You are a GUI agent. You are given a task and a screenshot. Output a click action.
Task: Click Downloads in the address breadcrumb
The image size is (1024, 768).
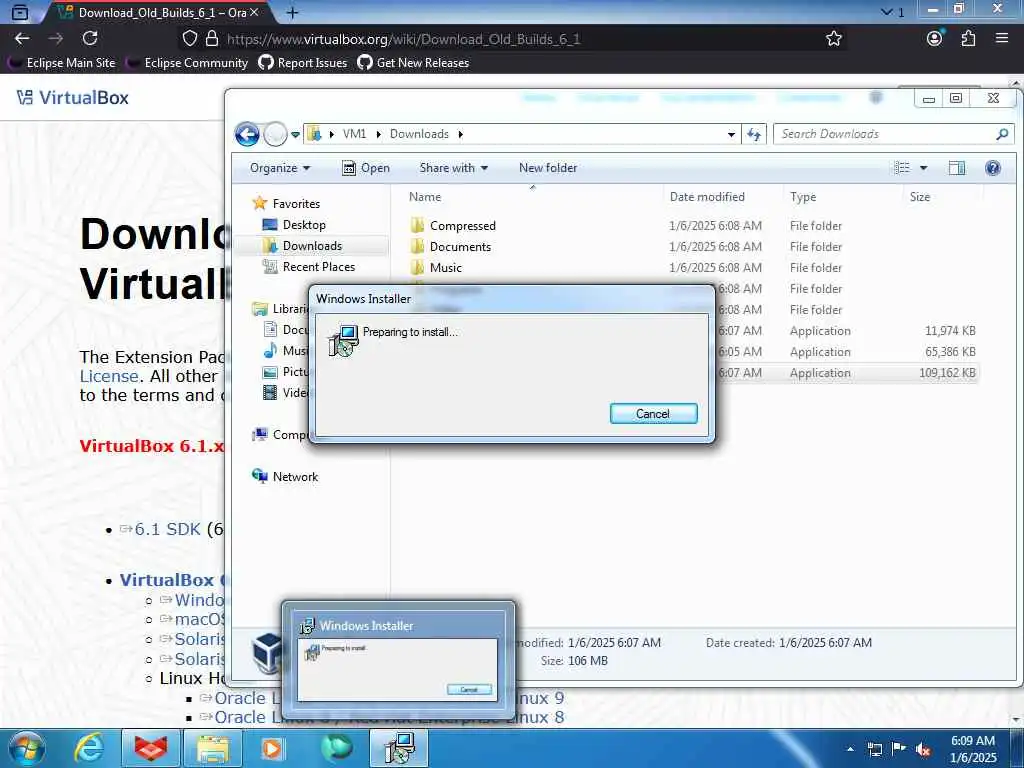pos(419,134)
